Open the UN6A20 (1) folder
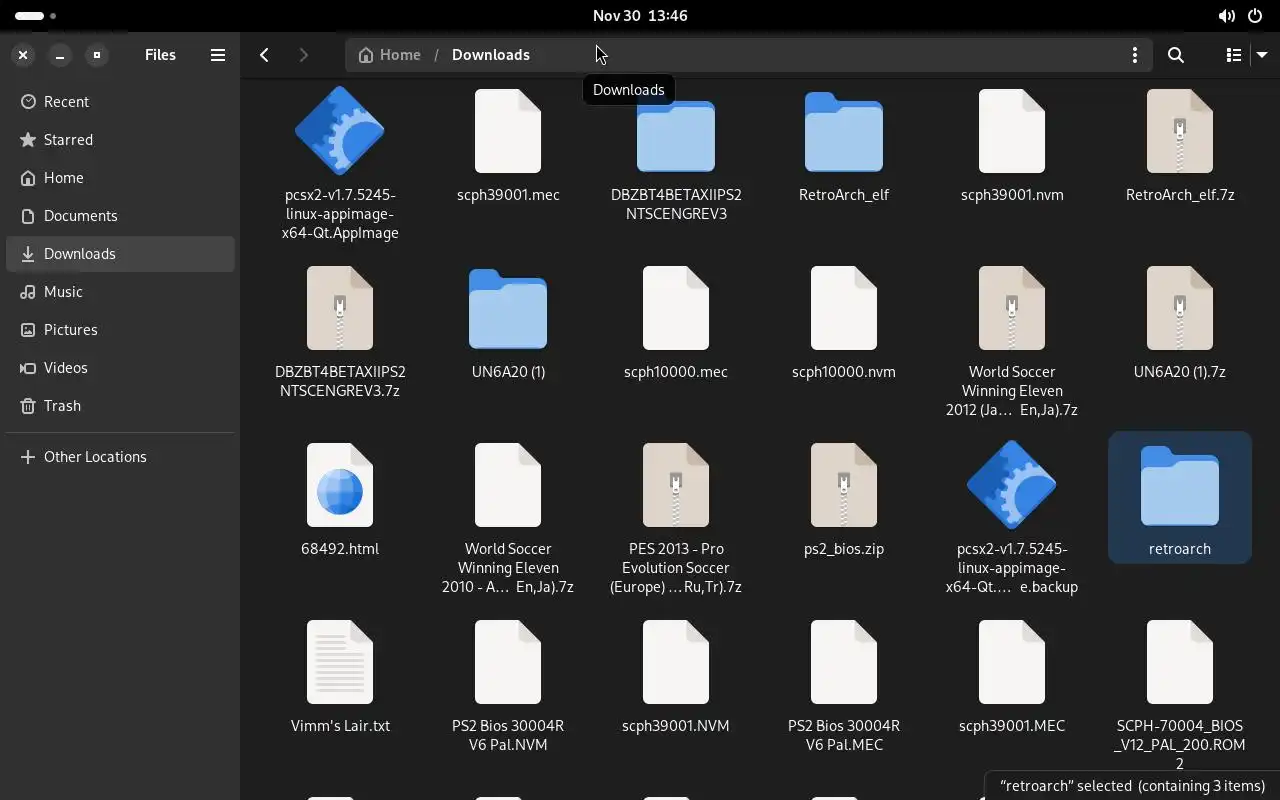This screenshot has height=800, width=1280. (508, 310)
